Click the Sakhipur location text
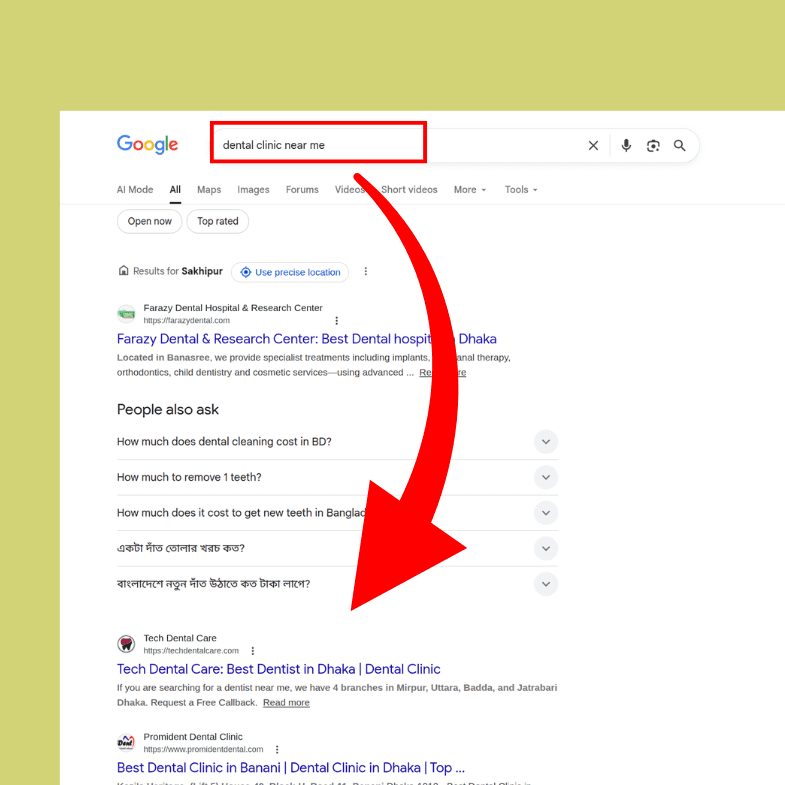The width and height of the screenshot is (785, 785). coord(202,271)
